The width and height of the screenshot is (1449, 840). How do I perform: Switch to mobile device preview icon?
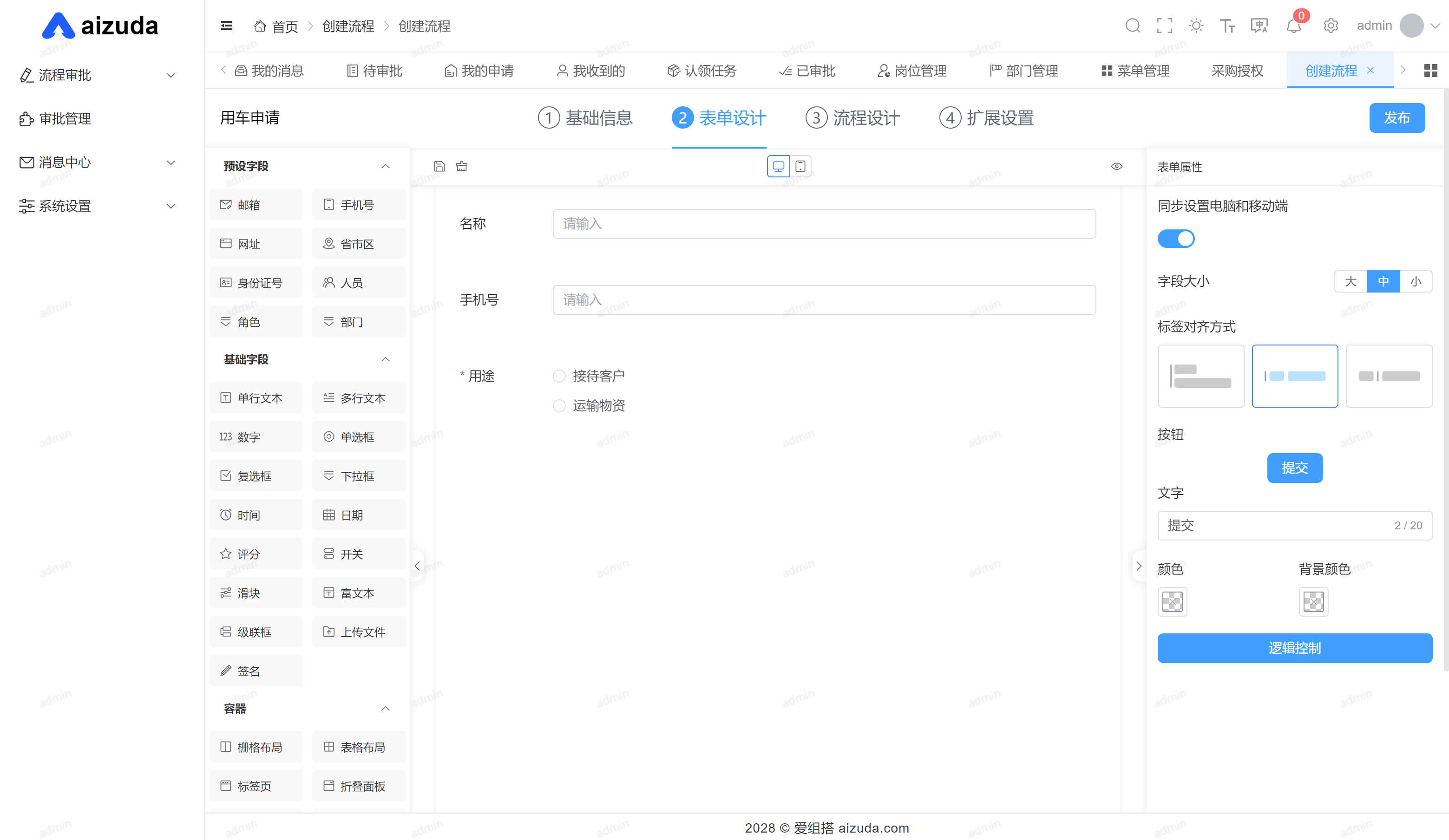pyautogui.click(x=800, y=167)
